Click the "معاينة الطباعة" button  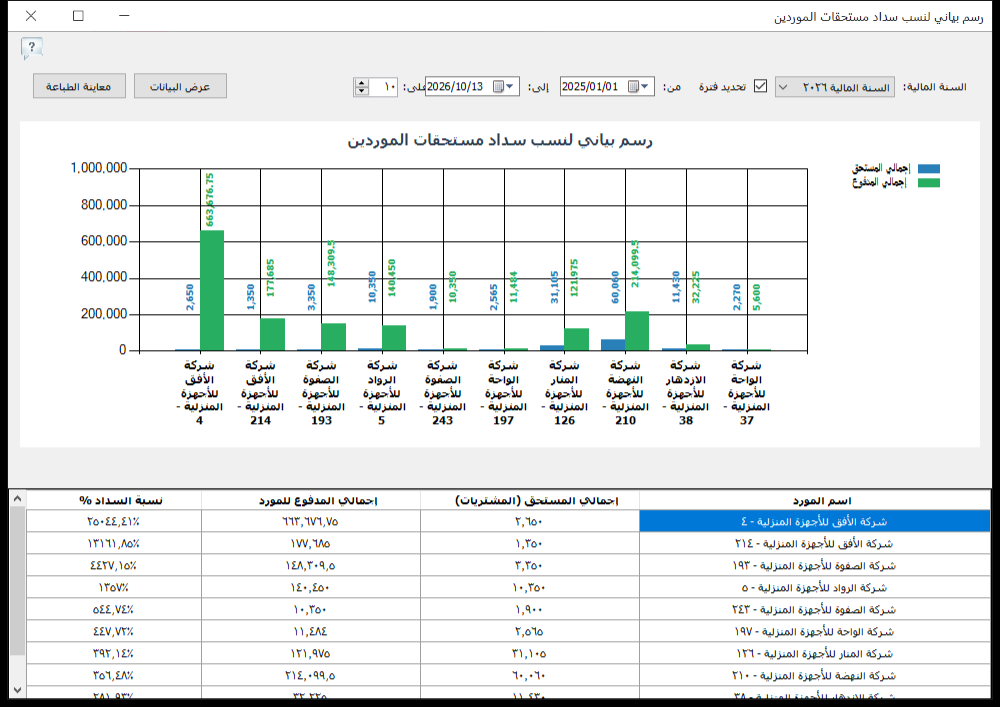79,86
